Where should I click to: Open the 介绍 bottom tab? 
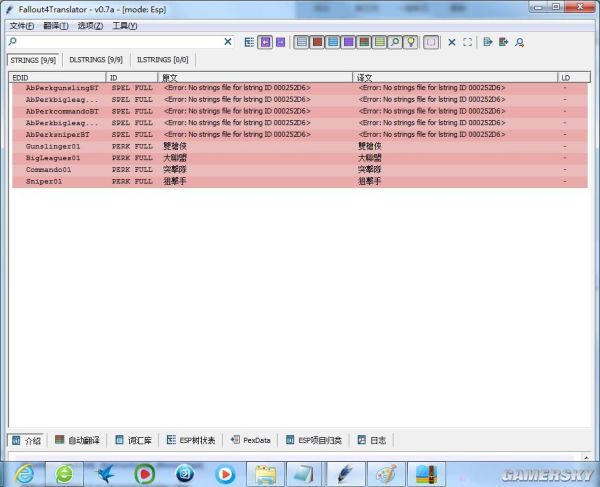click(x=26, y=440)
